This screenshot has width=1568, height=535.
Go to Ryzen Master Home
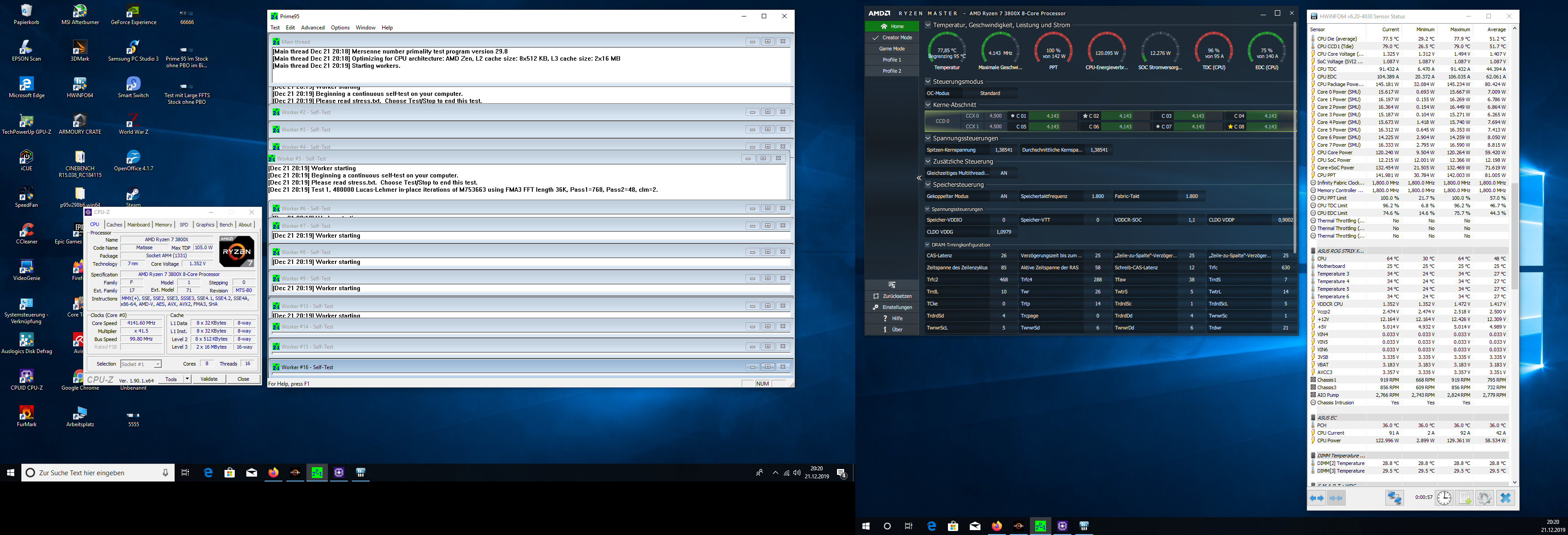pyautogui.click(x=892, y=26)
